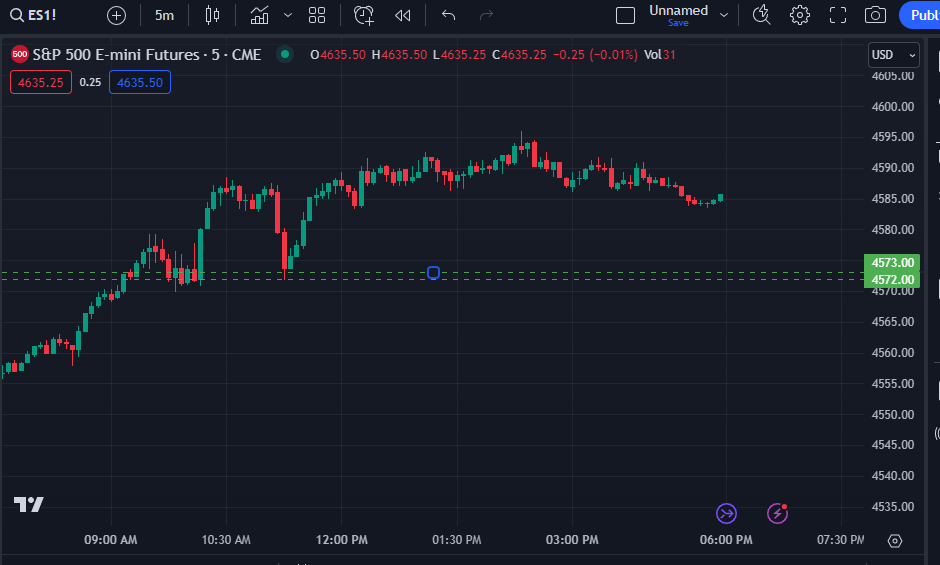Click the 09:00 AM time axis label
Image resolution: width=940 pixels, height=565 pixels.
point(110,540)
